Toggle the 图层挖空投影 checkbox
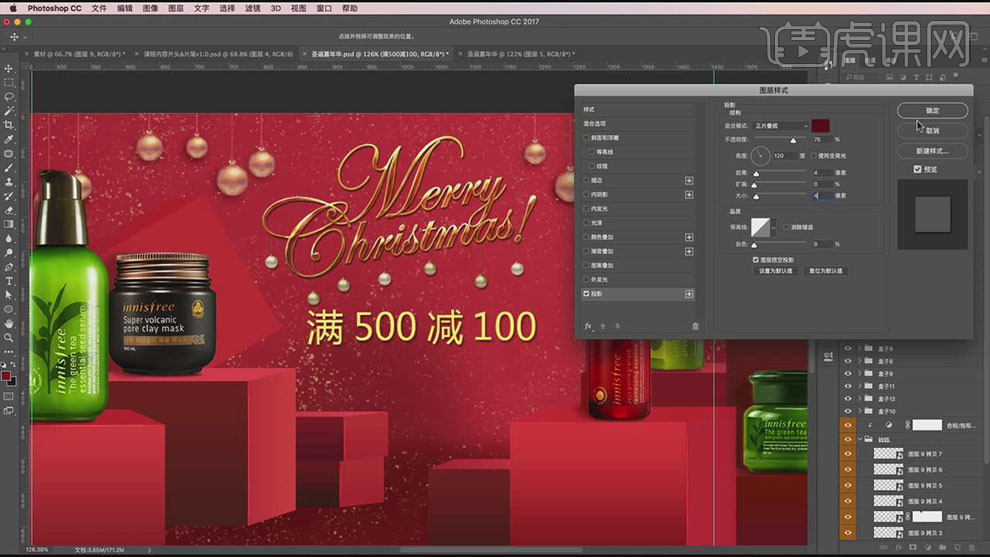The image size is (990, 557). tap(755, 260)
